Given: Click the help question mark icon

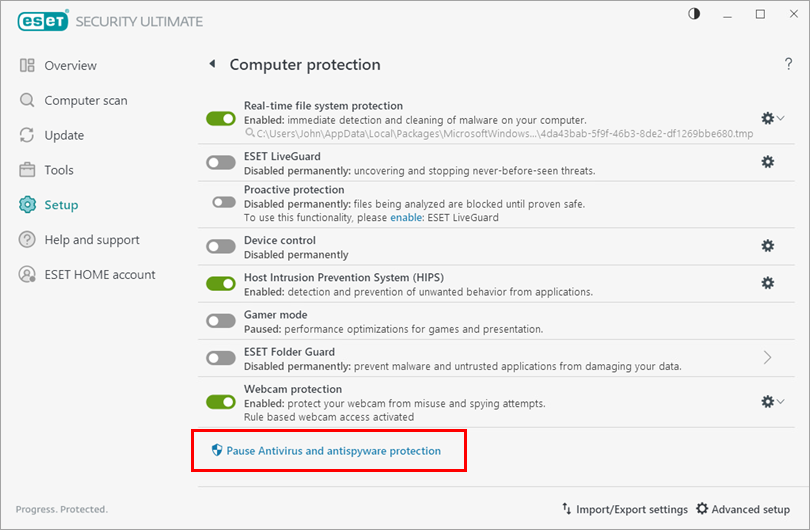Looking at the screenshot, I should (x=788, y=65).
